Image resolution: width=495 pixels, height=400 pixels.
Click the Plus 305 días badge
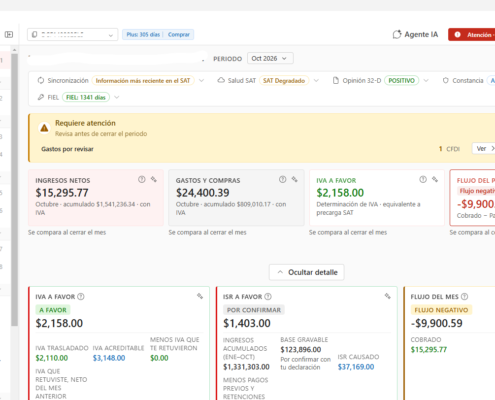click(x=143, y=35)
